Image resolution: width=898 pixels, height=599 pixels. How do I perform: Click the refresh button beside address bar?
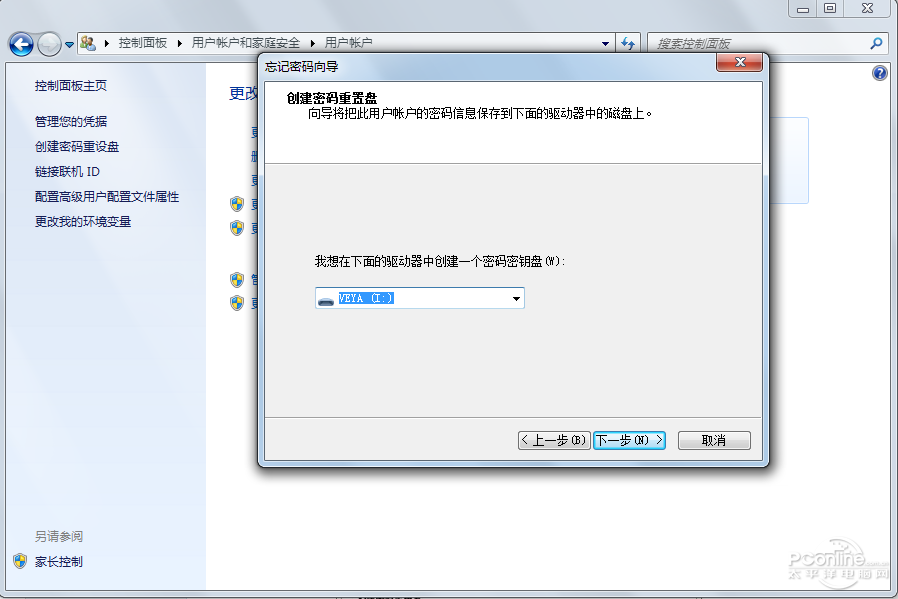[628, 44]
